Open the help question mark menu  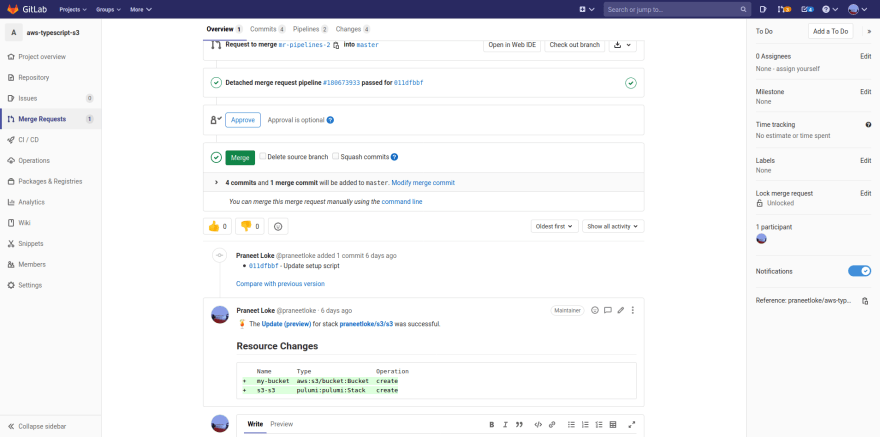click(830, 9)
